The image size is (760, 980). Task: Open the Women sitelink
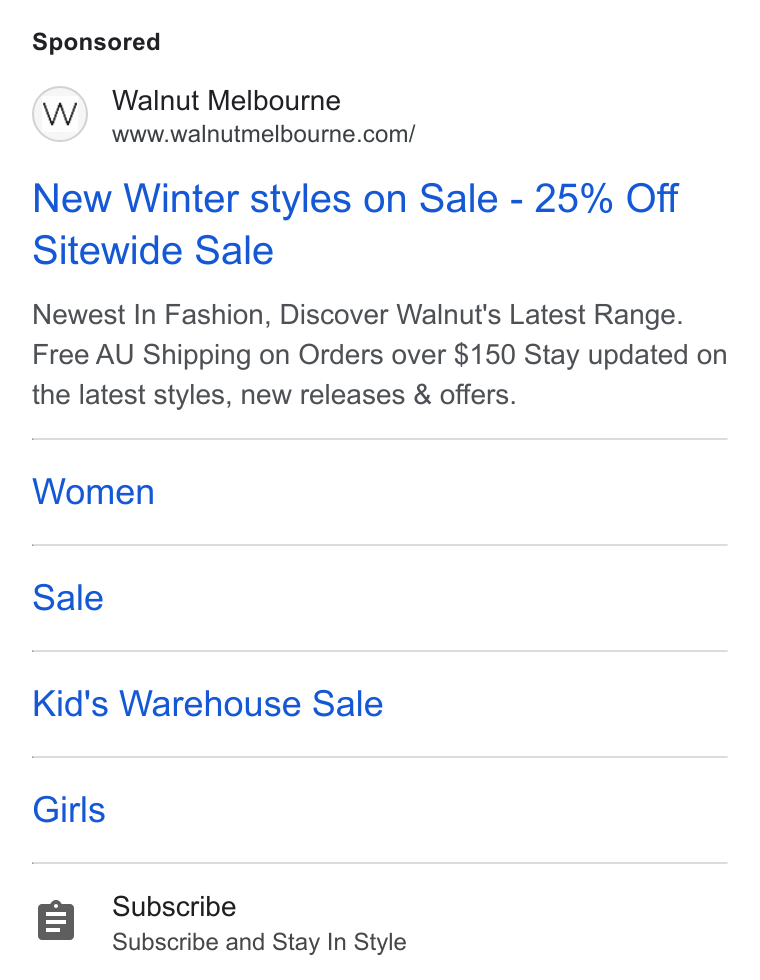pyautogui.click(x=93, y=492)
